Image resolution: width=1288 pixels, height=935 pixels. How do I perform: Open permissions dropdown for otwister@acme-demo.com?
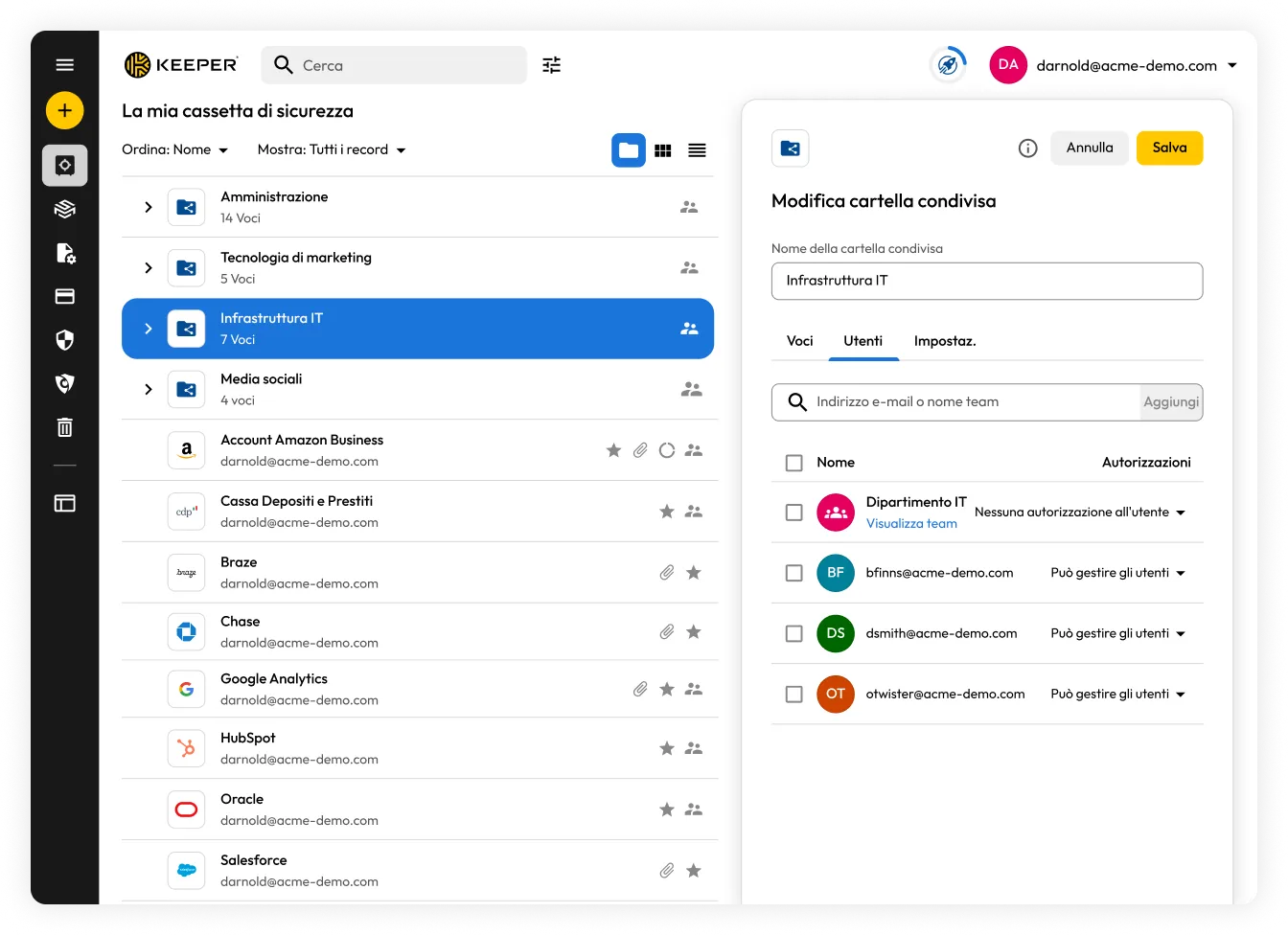[x=1118, y=694]
